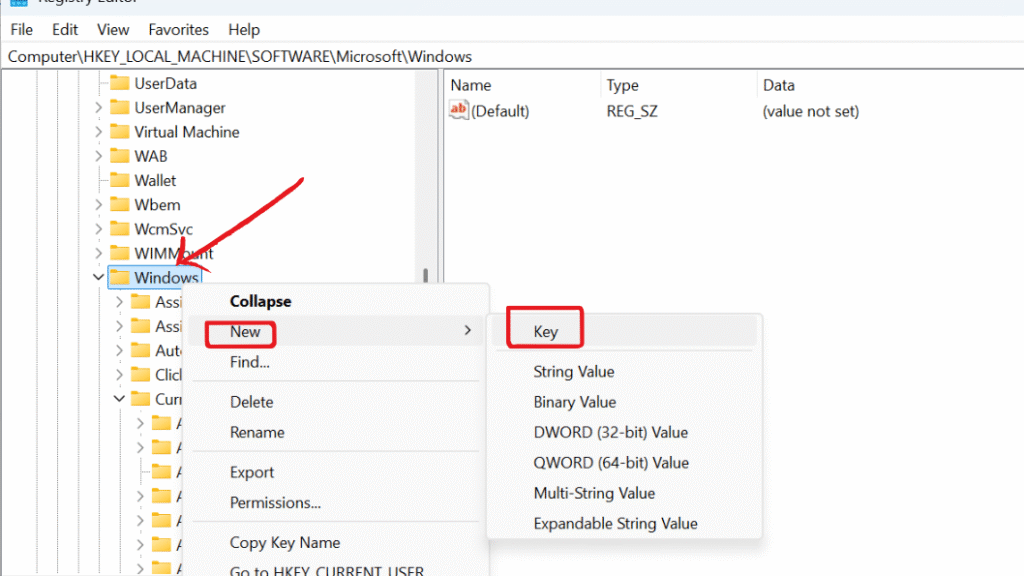This screenshot has height=576, width=1024.
Task: Select the UserData tree item label
Action: coord(165,83)
